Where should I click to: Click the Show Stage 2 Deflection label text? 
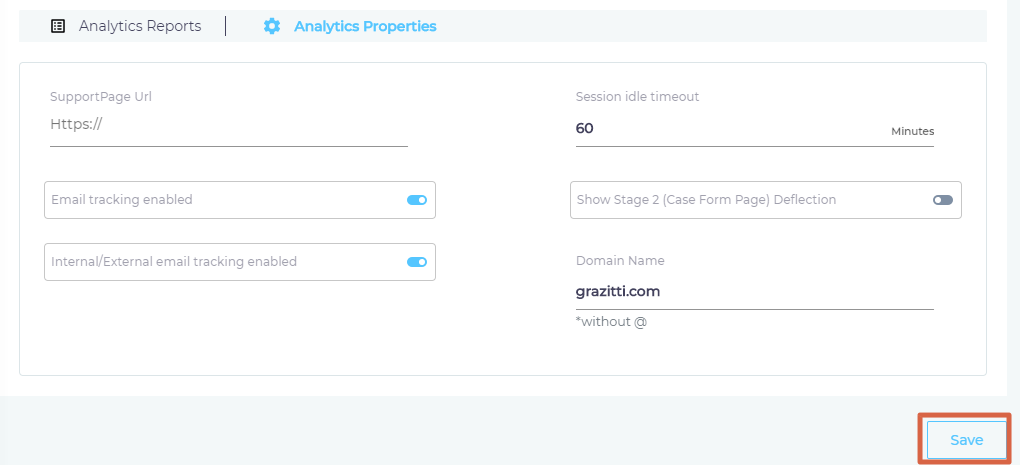point(706,200)
